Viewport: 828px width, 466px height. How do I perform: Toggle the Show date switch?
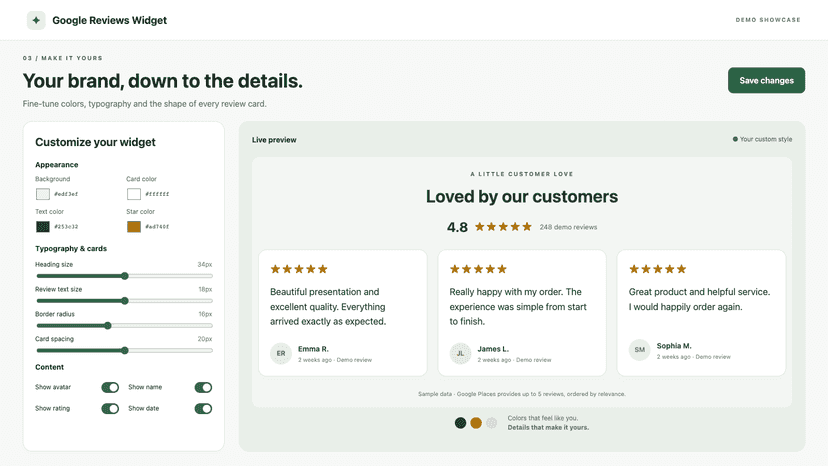click(203, 408)
